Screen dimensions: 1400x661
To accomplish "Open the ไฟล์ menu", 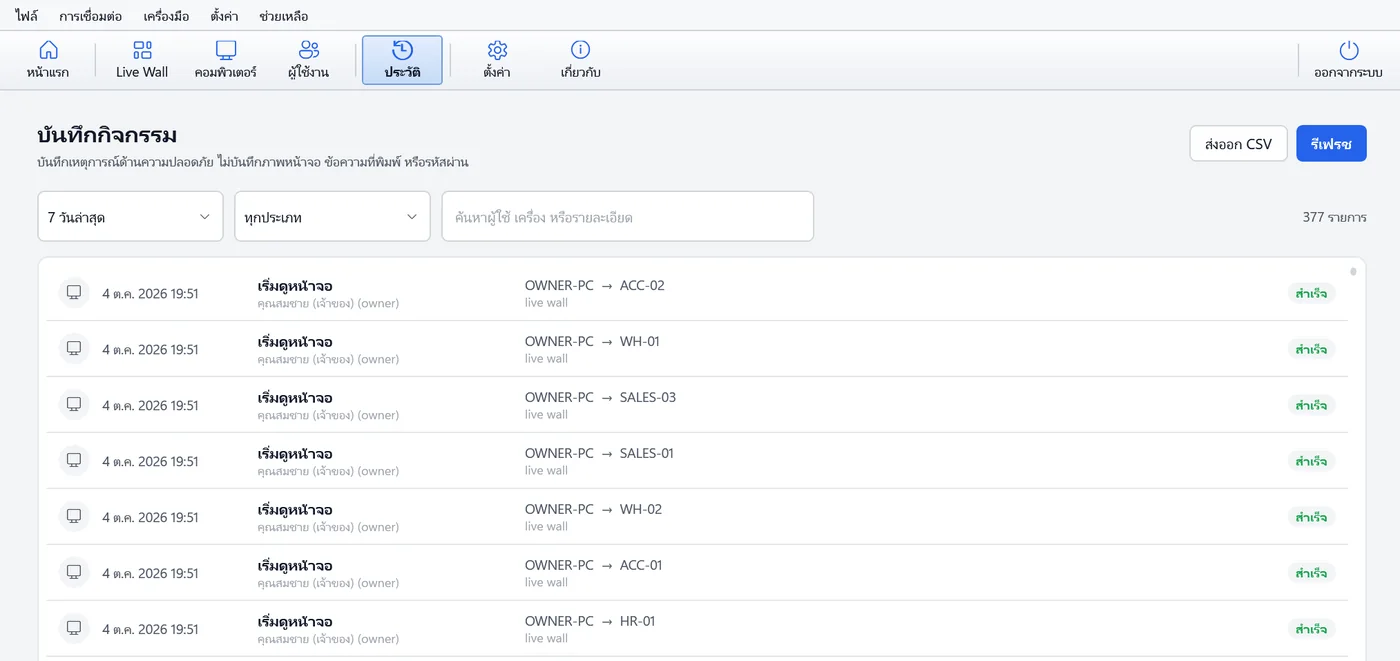I will coord(27,16).
